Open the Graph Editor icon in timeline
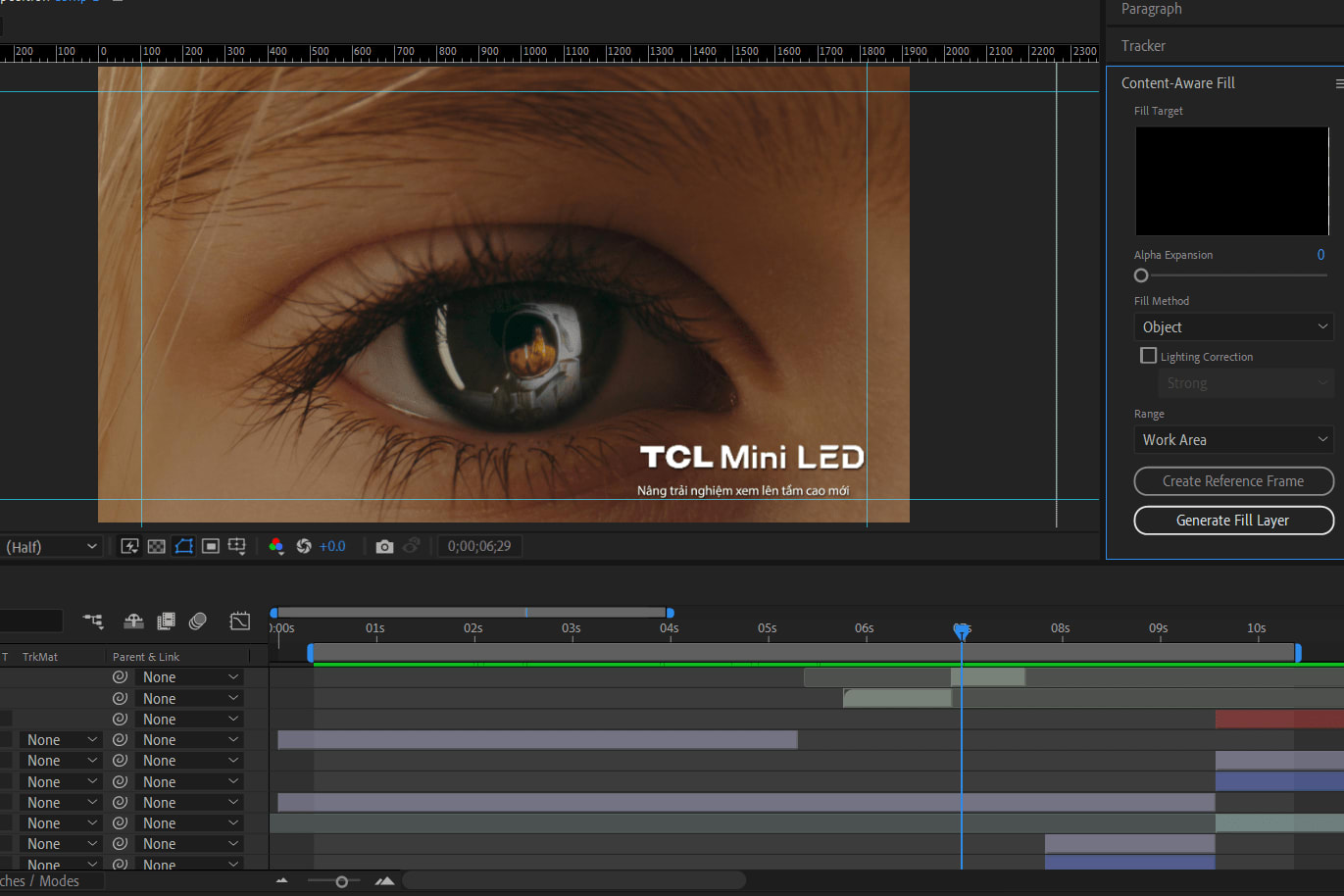1344x896 pixels. click(x=240, y=621)
